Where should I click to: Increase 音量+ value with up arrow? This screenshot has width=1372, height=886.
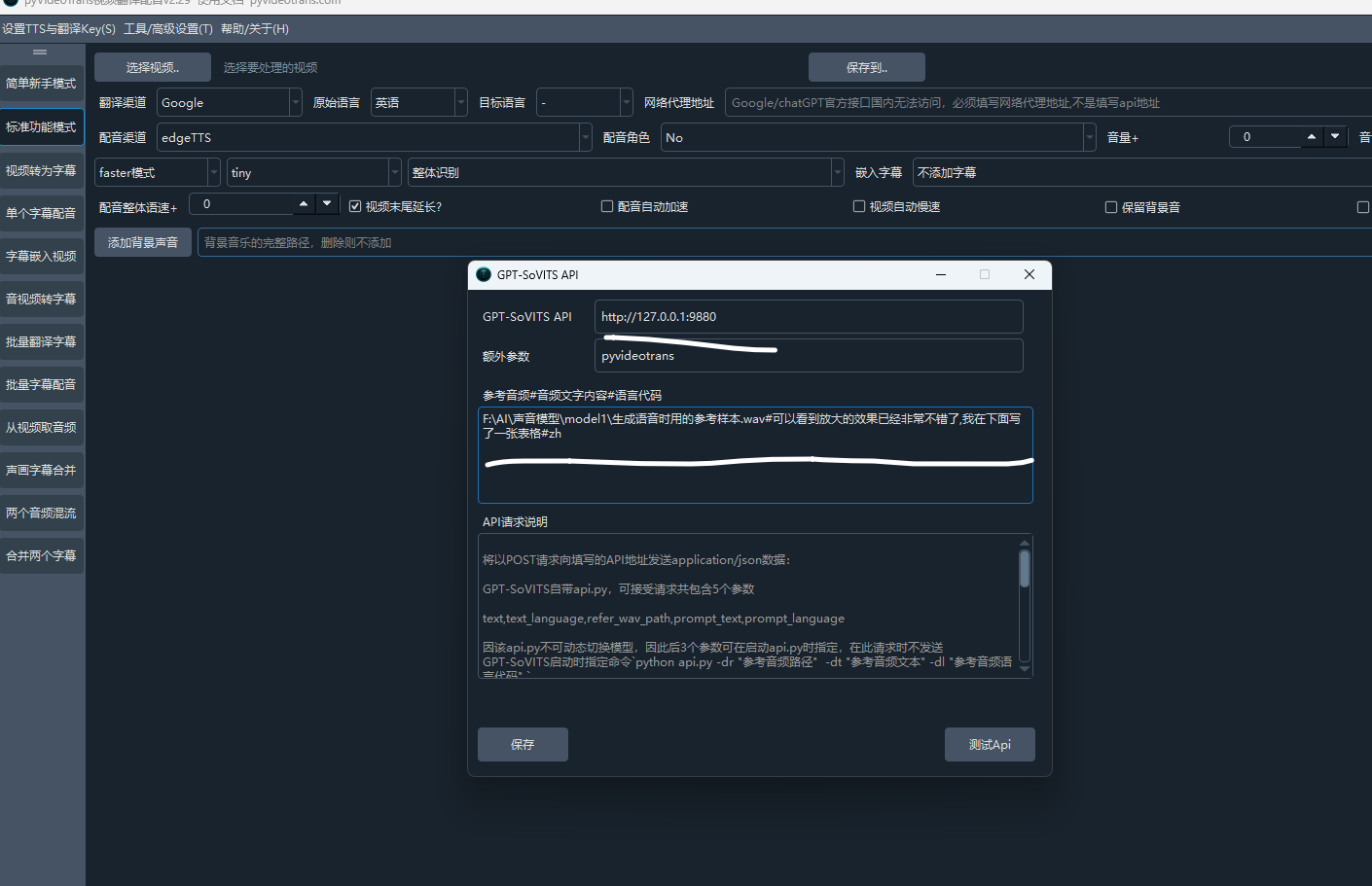(1312, 136)
